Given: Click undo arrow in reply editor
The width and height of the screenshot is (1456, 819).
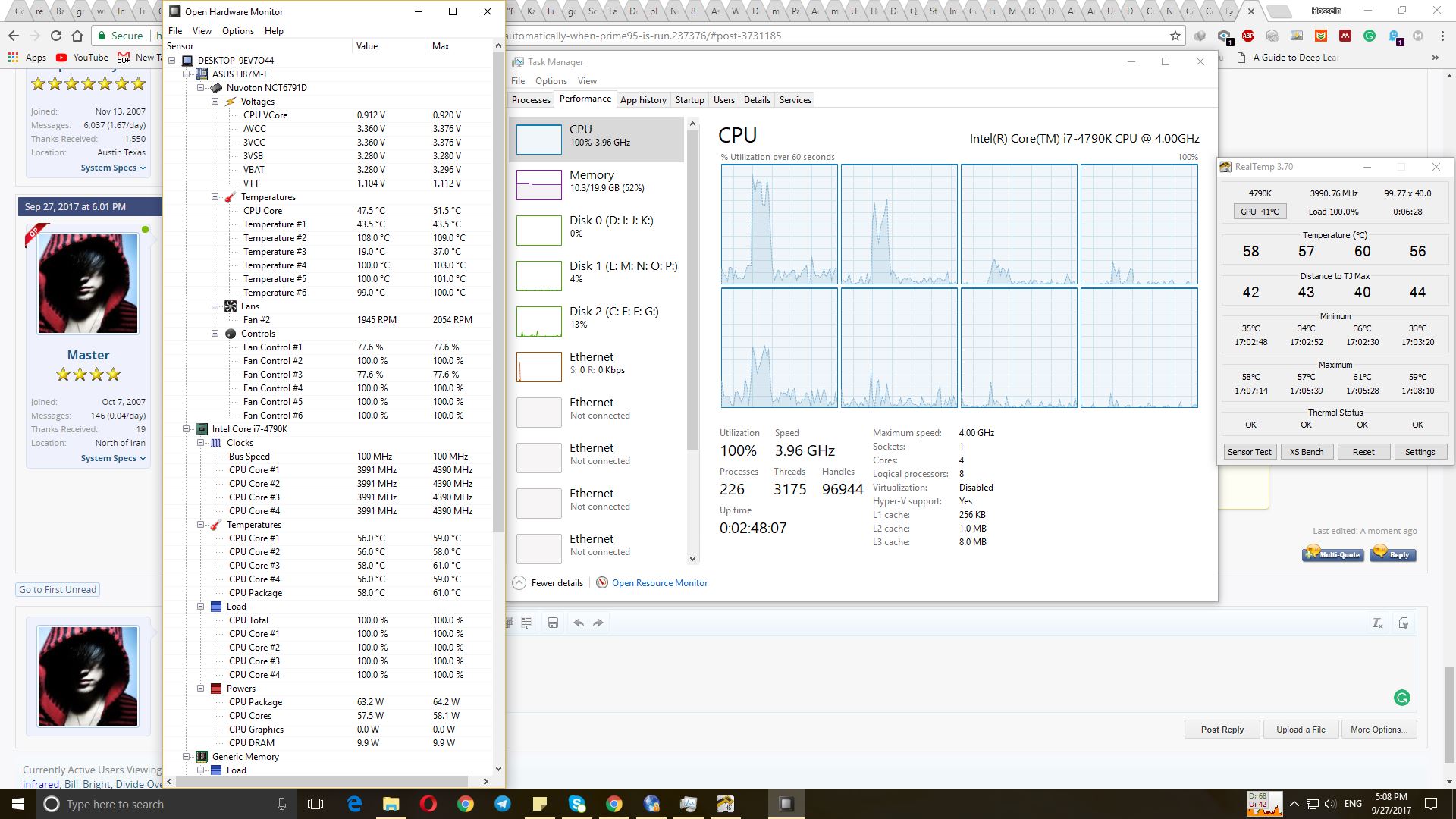Looking at the screenshot, I should [x=579, y=623].
